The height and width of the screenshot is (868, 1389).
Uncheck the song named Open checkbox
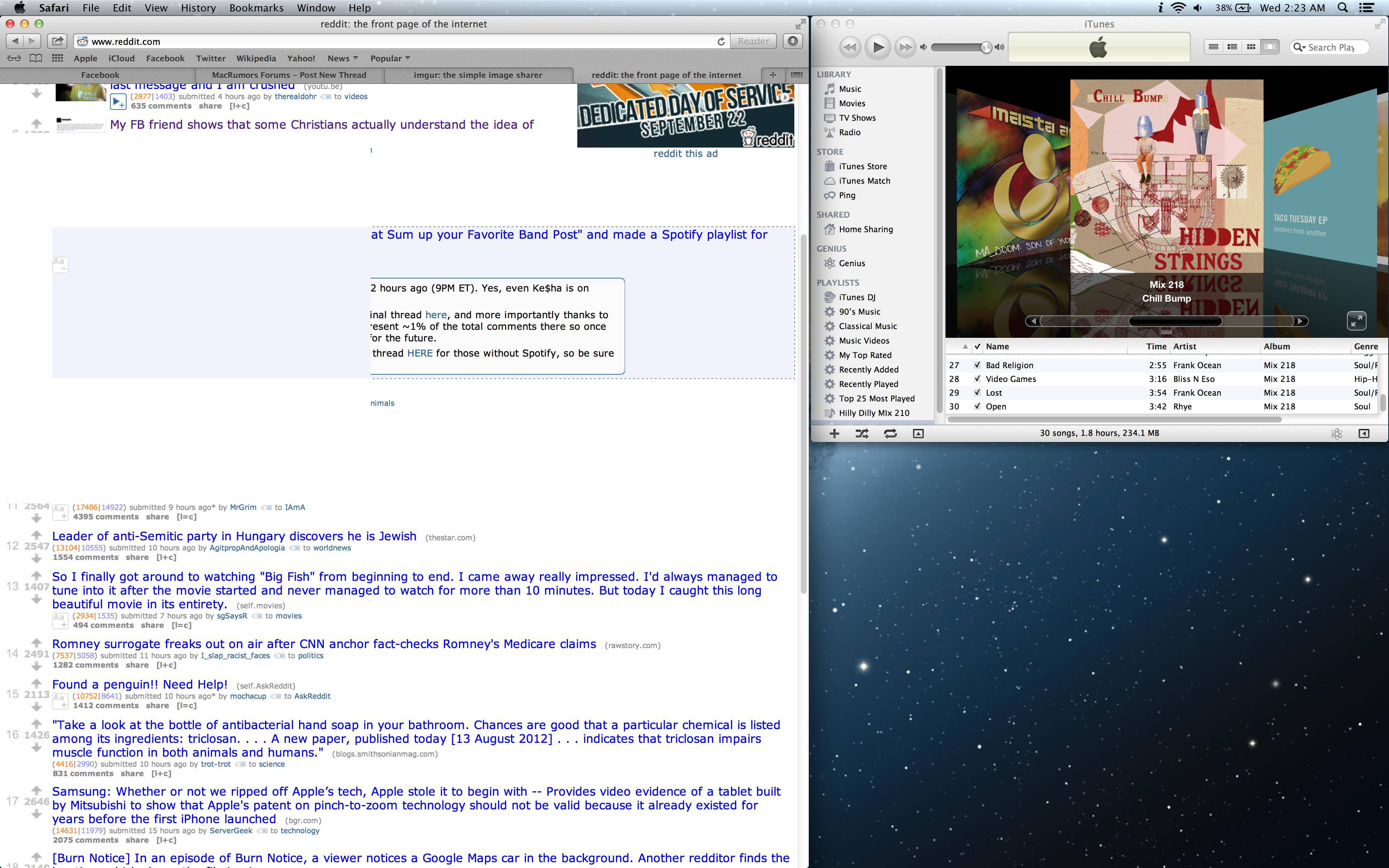[977, 407]
